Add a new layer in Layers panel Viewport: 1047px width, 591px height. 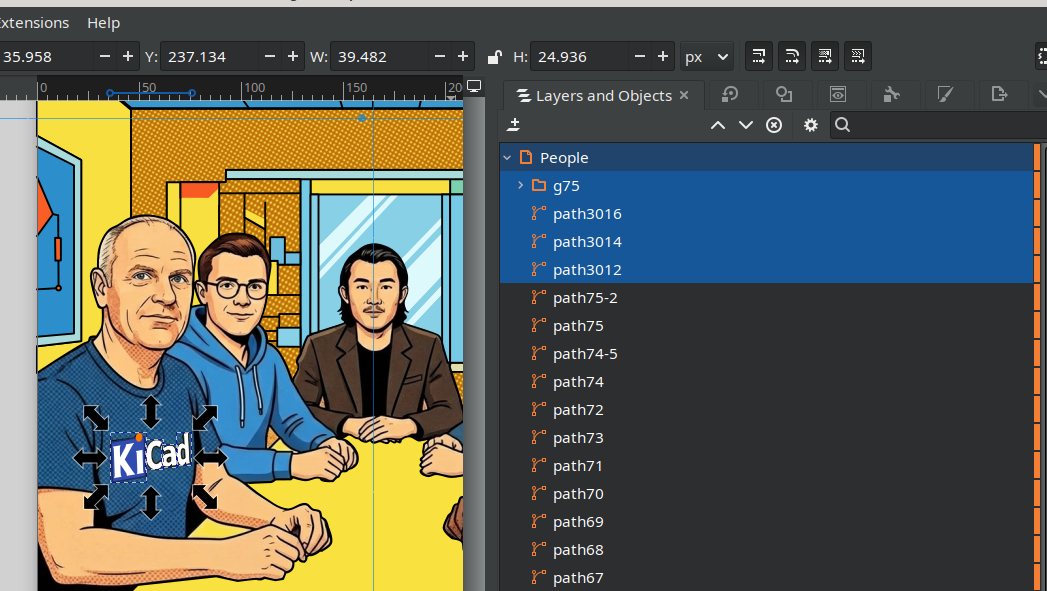click(x=514, y=125)
